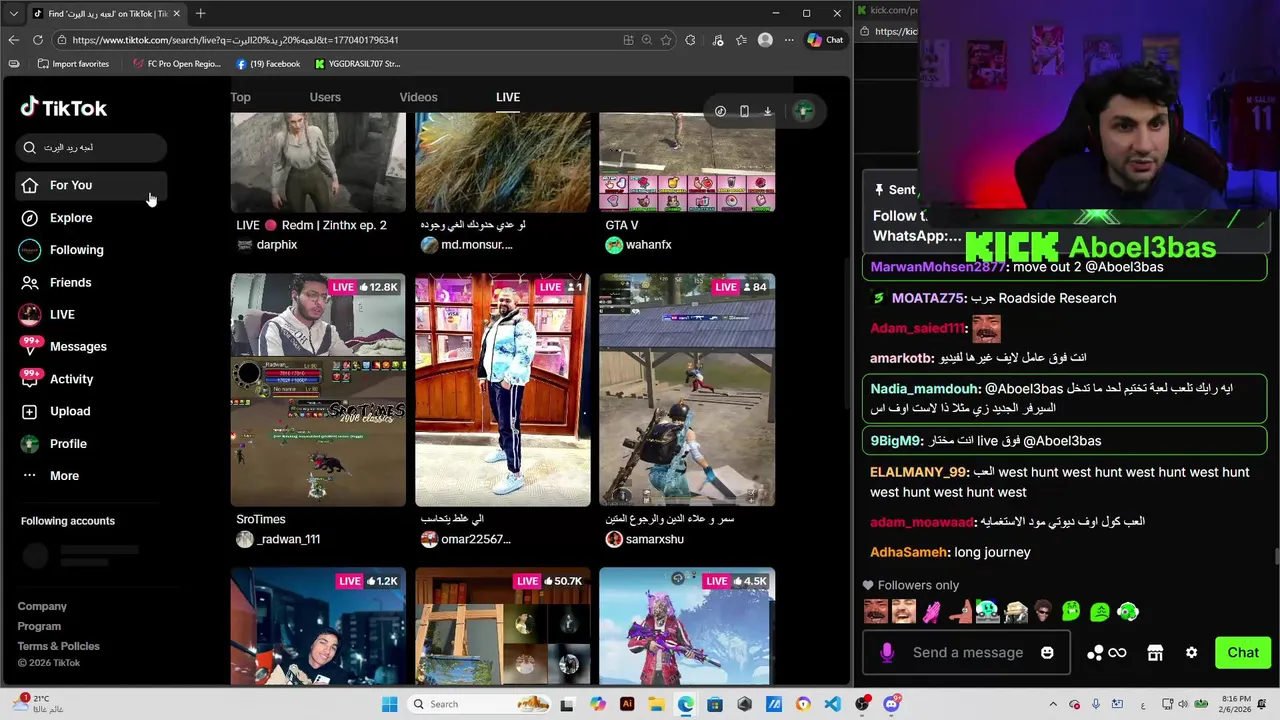Viewport: 1280px width, 720px height.
Task: Open Friends in the TikTok sidebar
Action: pyautogui.click(x=90, y=282)
